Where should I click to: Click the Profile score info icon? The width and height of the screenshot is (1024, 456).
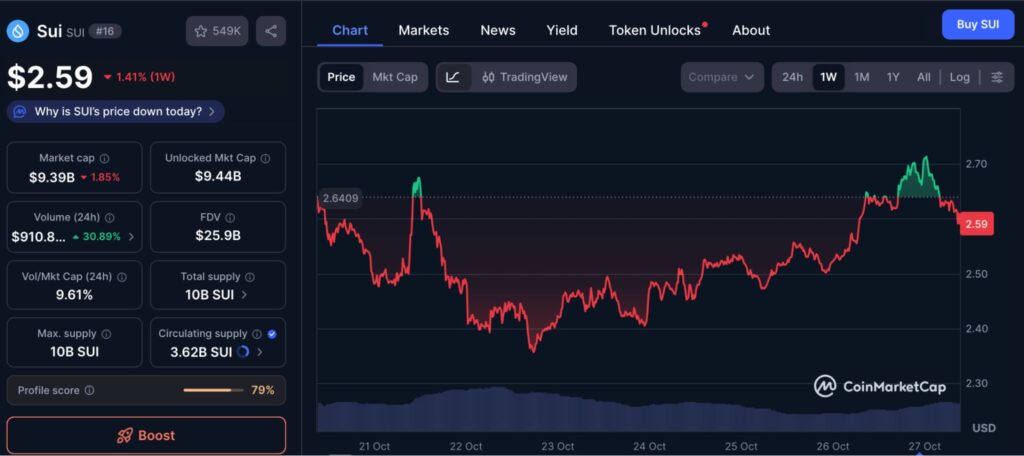coord(90,390)
